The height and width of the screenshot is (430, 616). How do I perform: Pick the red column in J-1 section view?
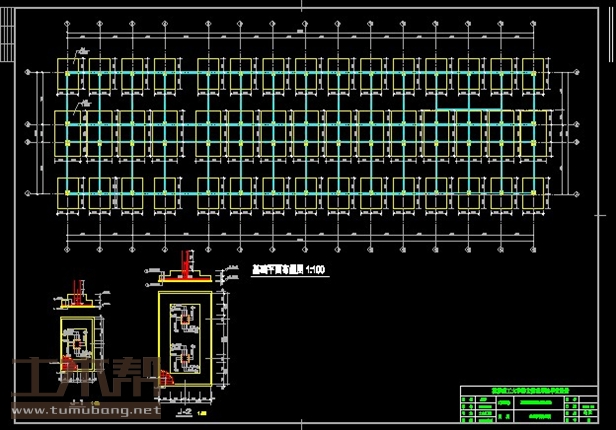(80, 291)
